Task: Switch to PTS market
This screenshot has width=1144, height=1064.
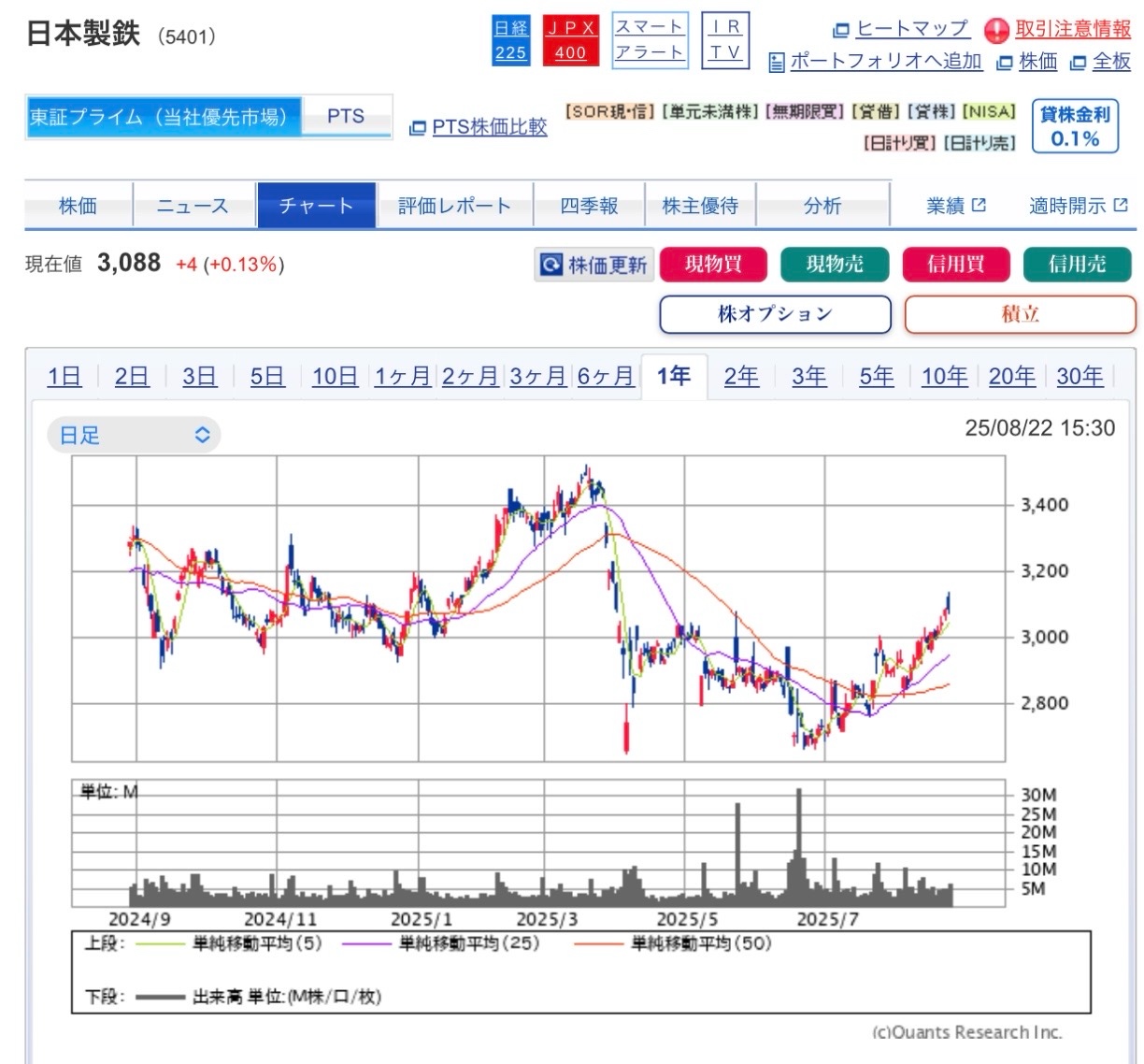Action: [x=346, y=117]
